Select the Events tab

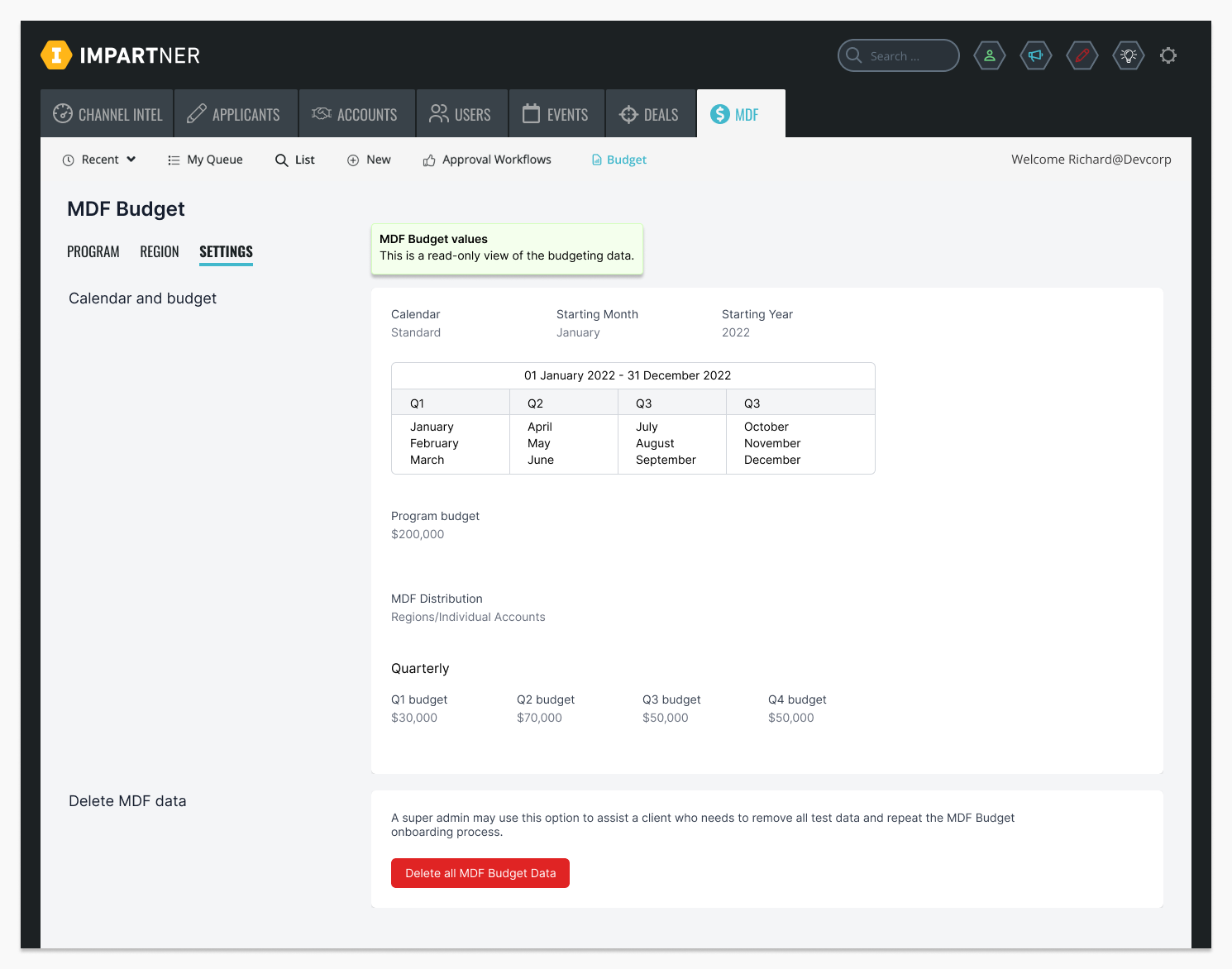(556, 114)
